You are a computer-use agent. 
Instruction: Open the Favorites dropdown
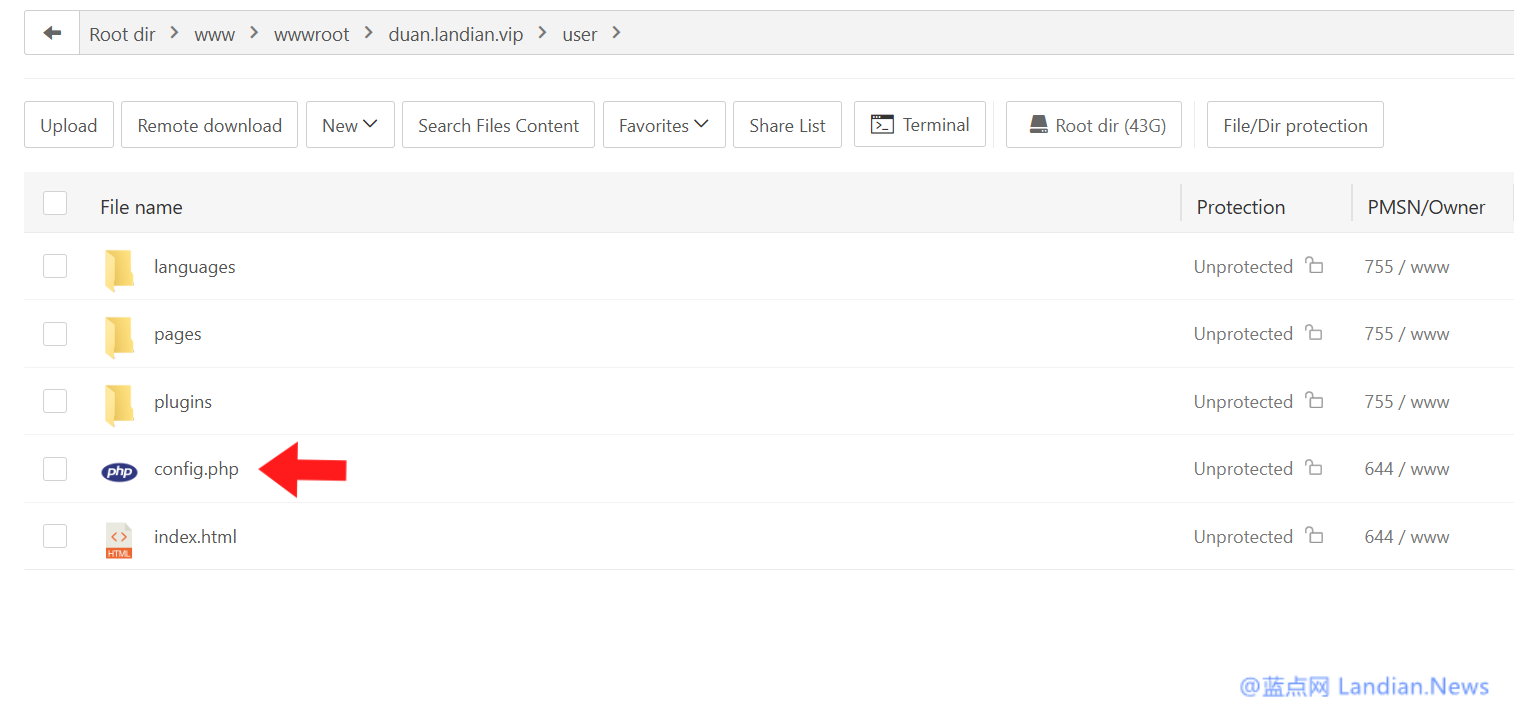[x=663, y=125]
